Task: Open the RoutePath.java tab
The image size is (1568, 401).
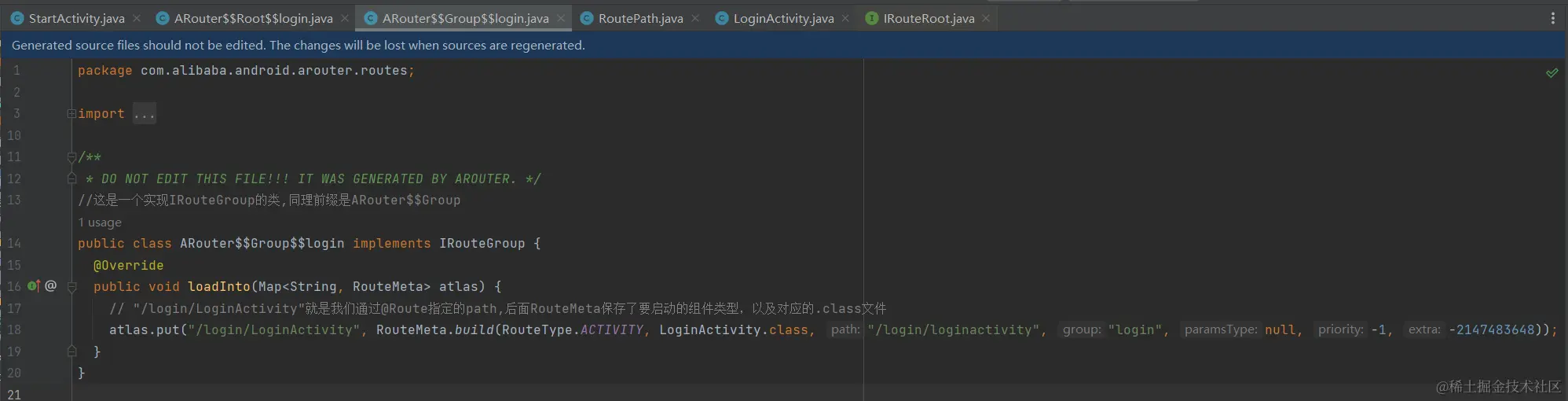Action: coord(640,18)
